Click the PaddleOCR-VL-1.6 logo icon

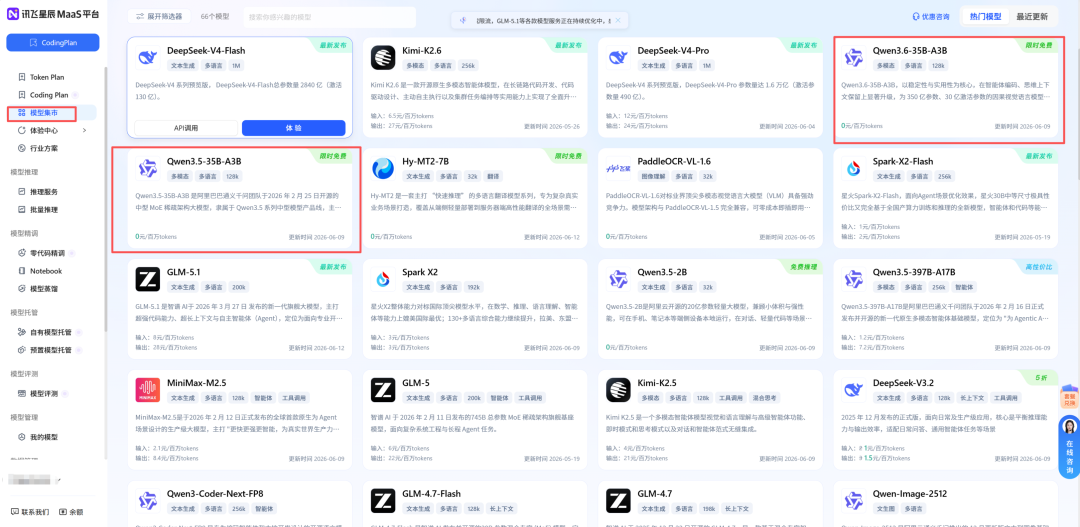(619, 169)
